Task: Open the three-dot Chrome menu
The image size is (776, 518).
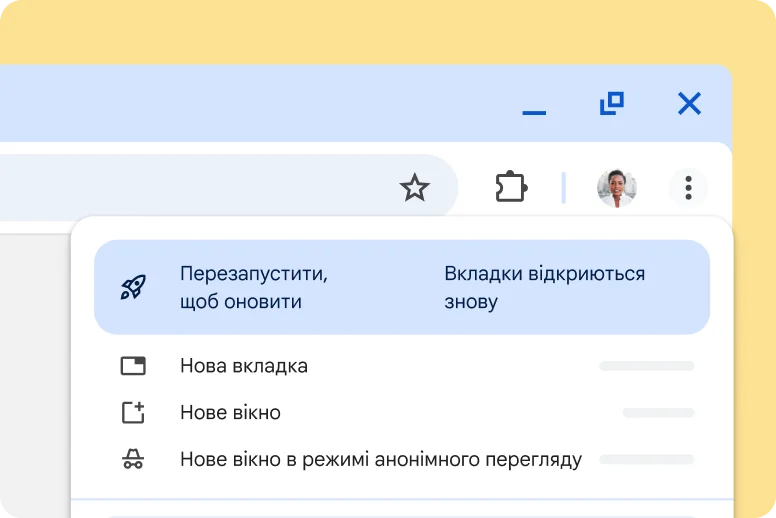Action: point(688,187)
